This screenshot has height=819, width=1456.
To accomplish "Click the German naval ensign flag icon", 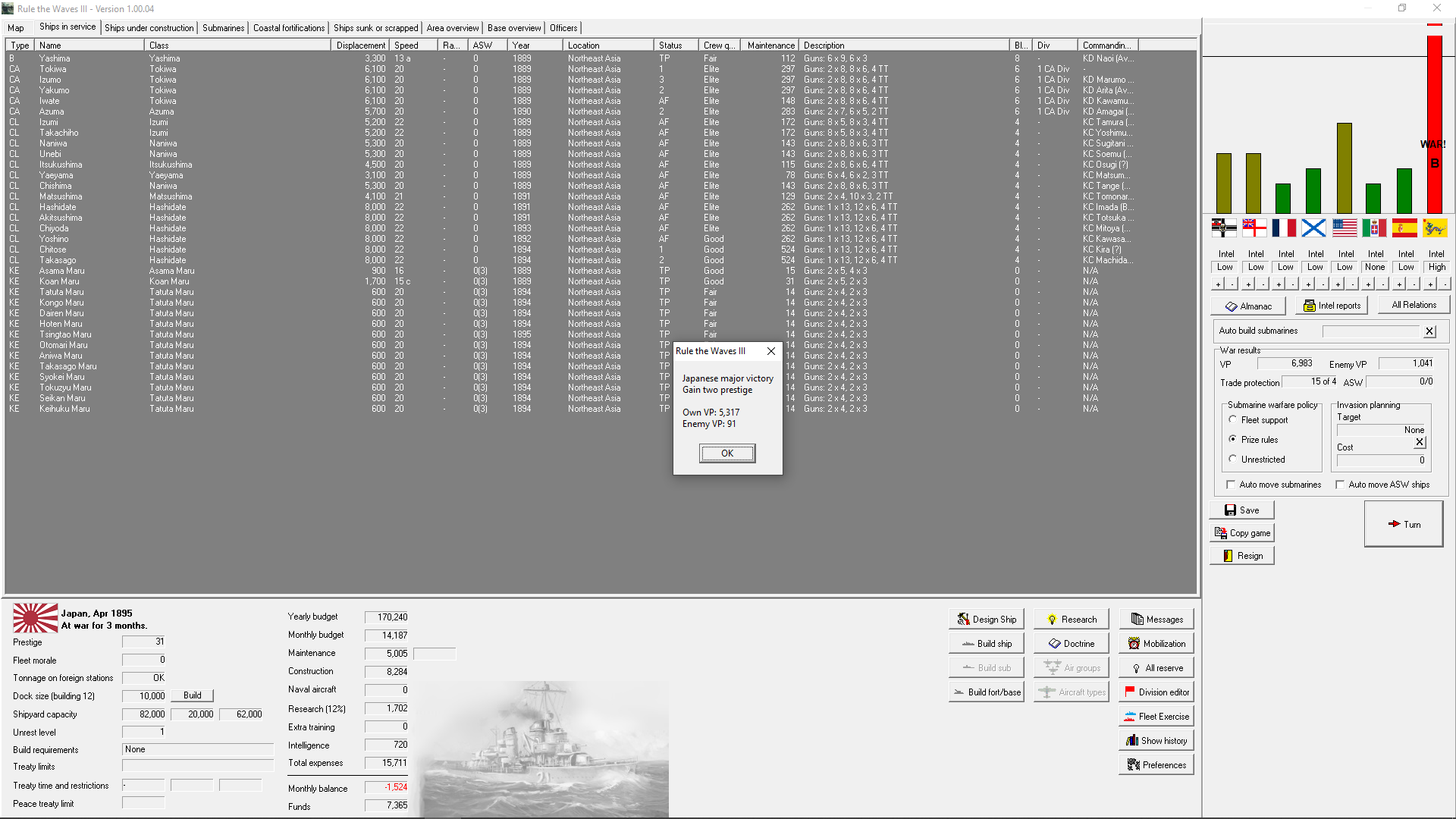I will pyautogui.click(x=1224, y=227).
